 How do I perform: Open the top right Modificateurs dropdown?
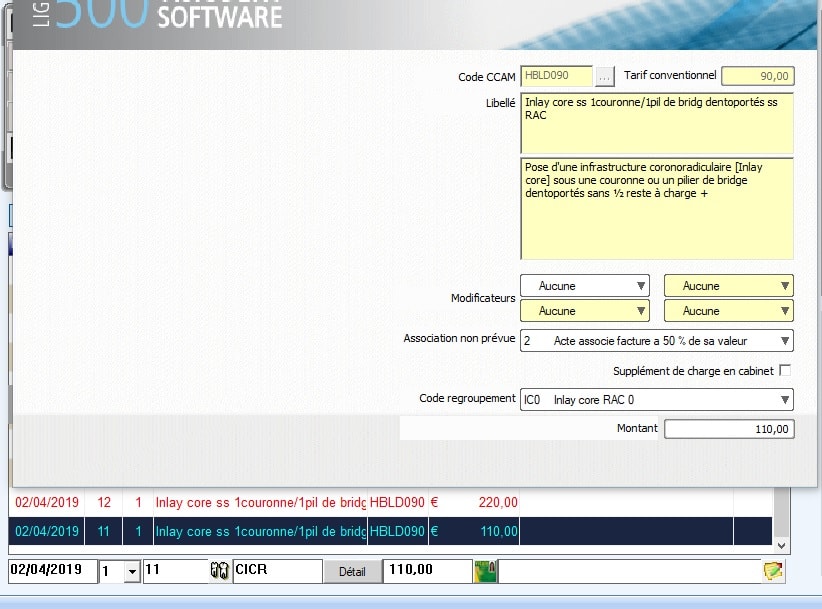click(x=728, y=286)
